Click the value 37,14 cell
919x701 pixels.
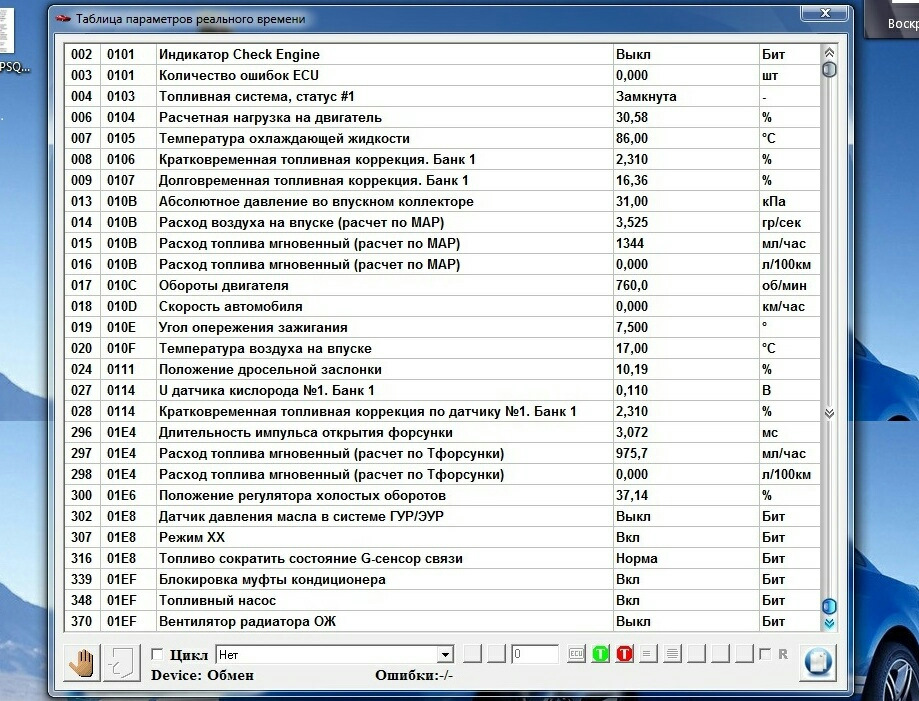pyautogui.click(x=686, y=495)
